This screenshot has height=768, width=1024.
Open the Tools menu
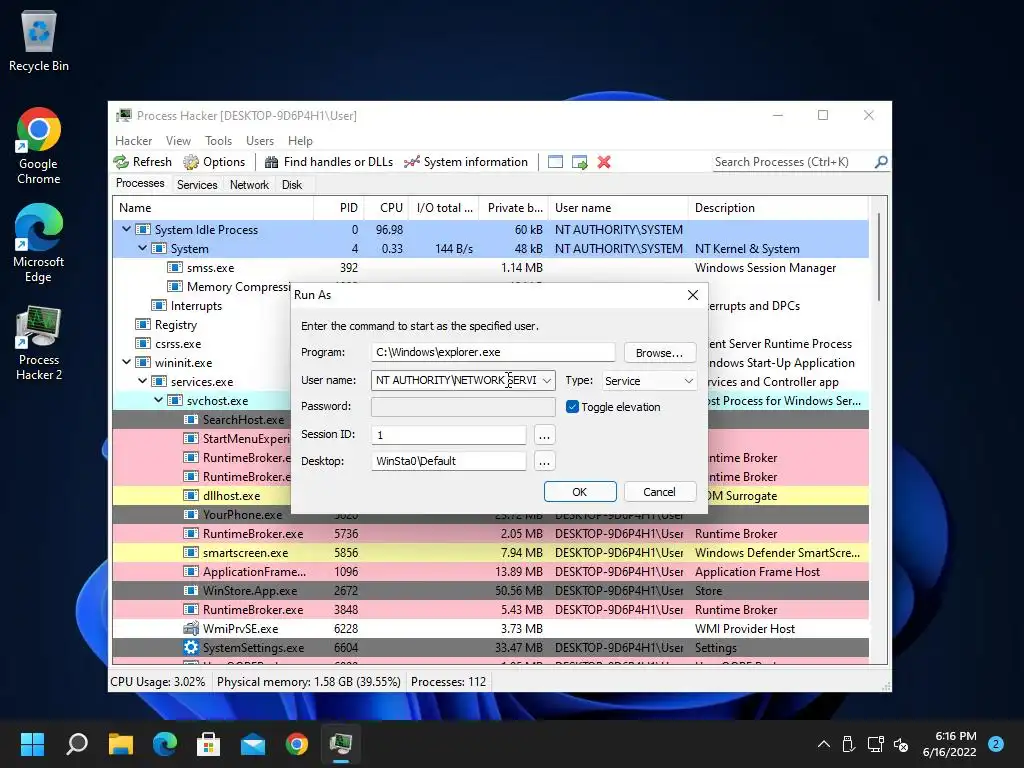coord(218,140)
